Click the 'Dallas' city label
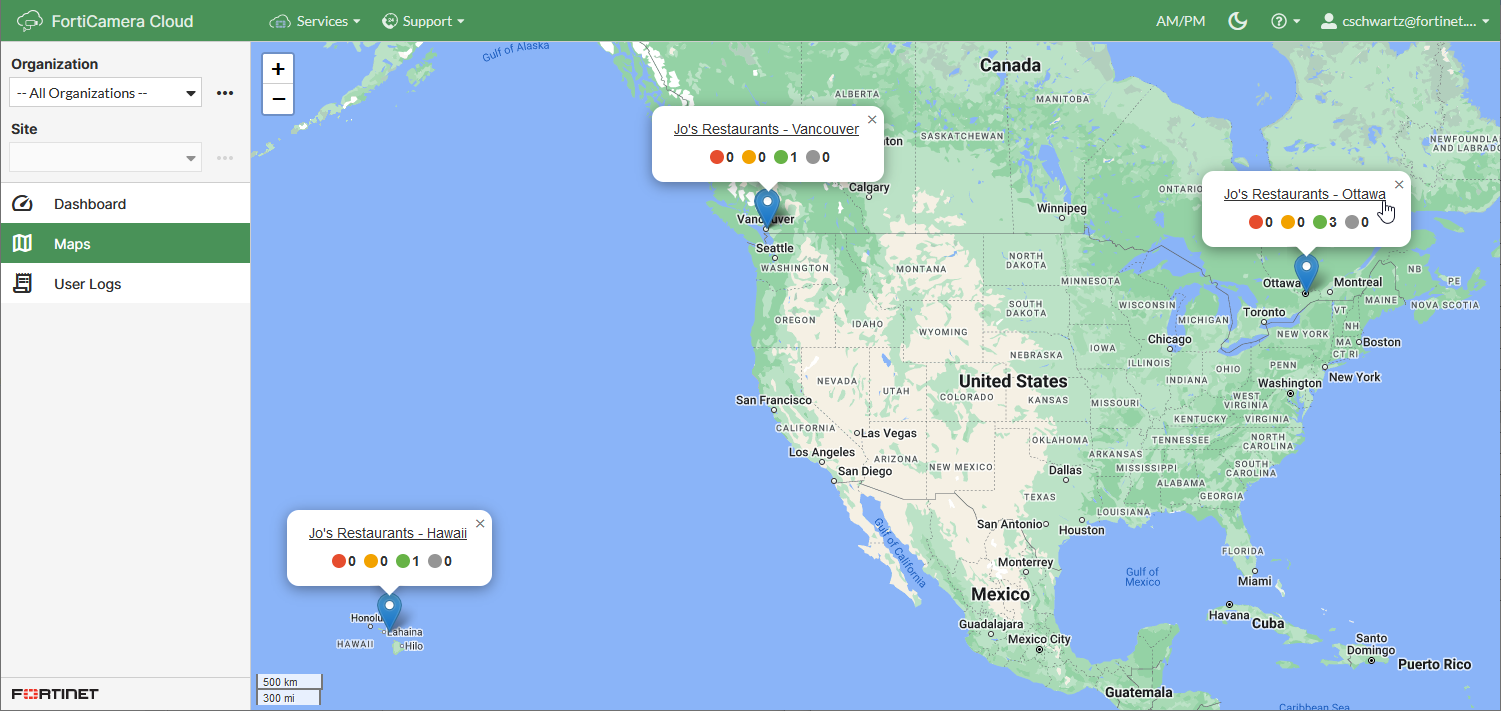Image resolution: width=1501 pixels, height=711 pixels. click(x=1065, y=470)
